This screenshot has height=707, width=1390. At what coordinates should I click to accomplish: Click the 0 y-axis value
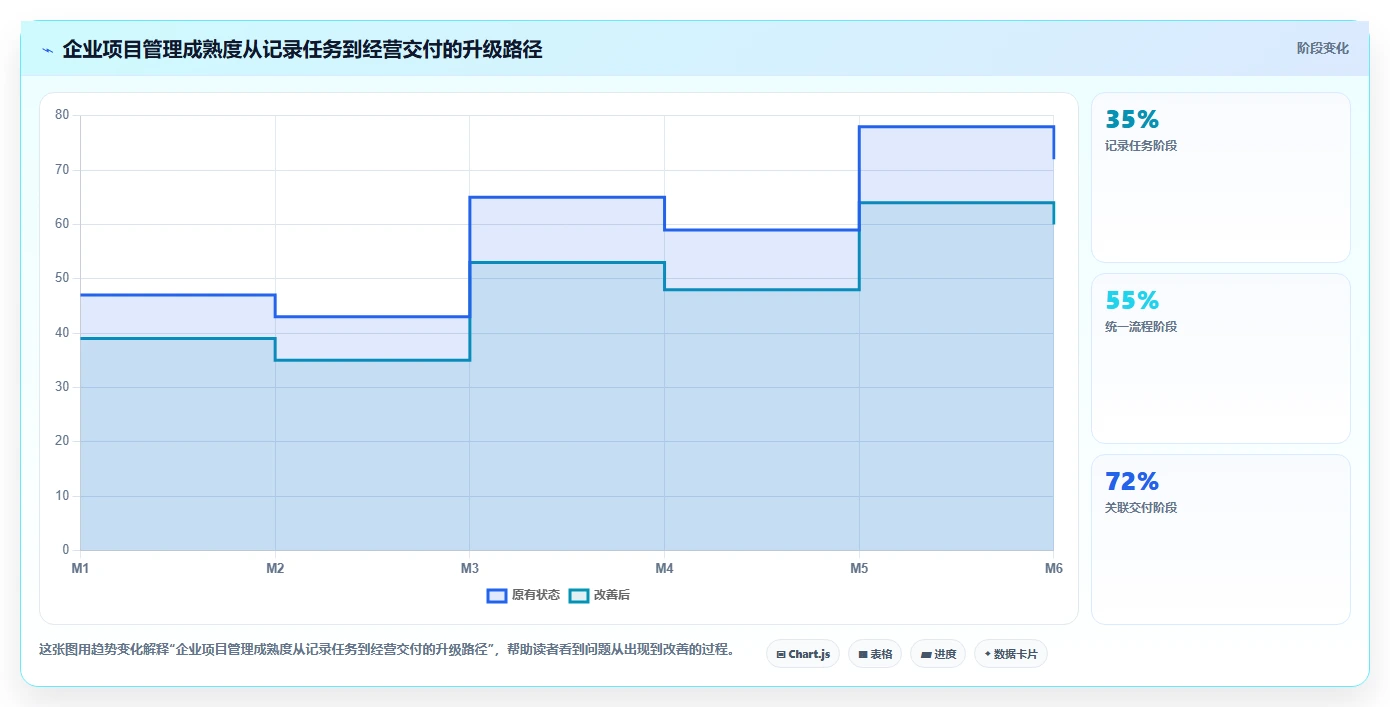tap(66, 550)
